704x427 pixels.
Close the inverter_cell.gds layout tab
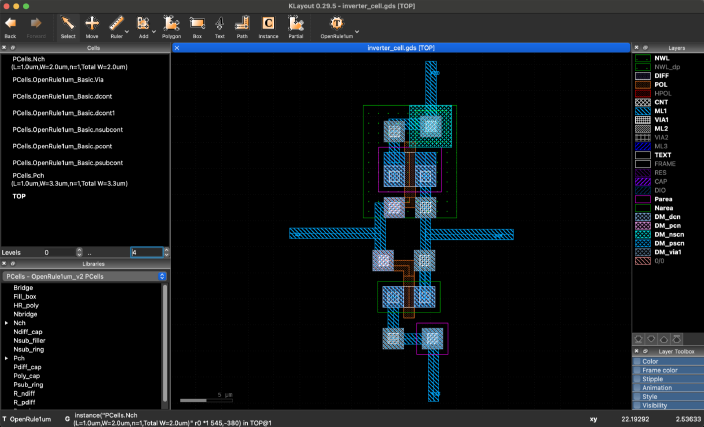(x=177, y=48)
